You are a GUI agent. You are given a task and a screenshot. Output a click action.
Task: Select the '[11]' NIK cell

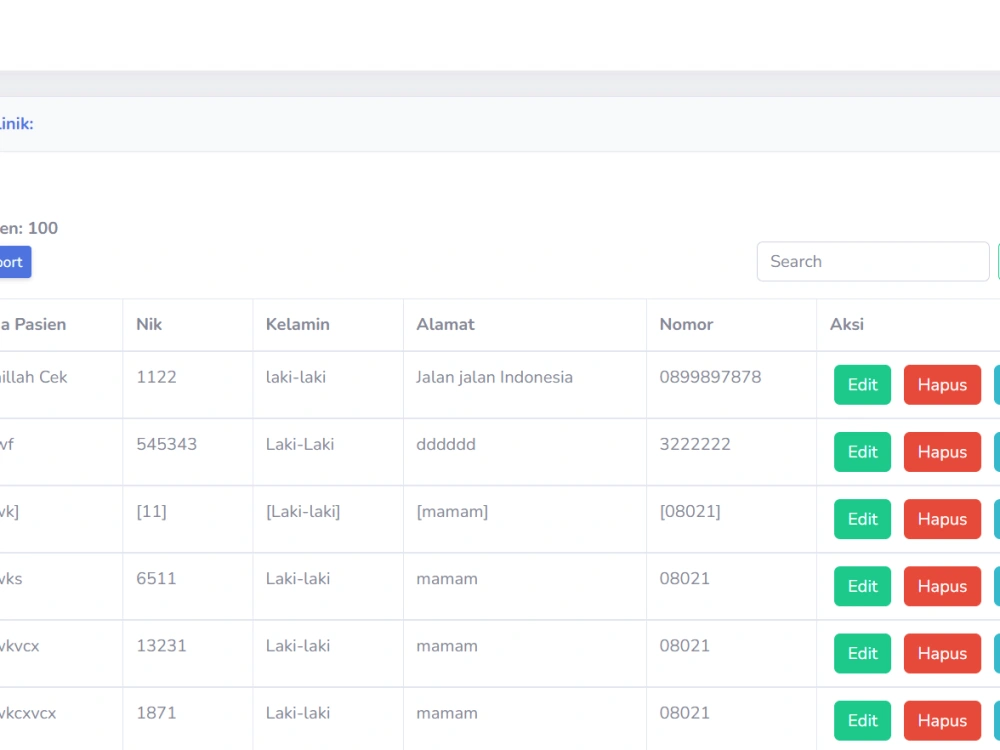pos(151,511)
